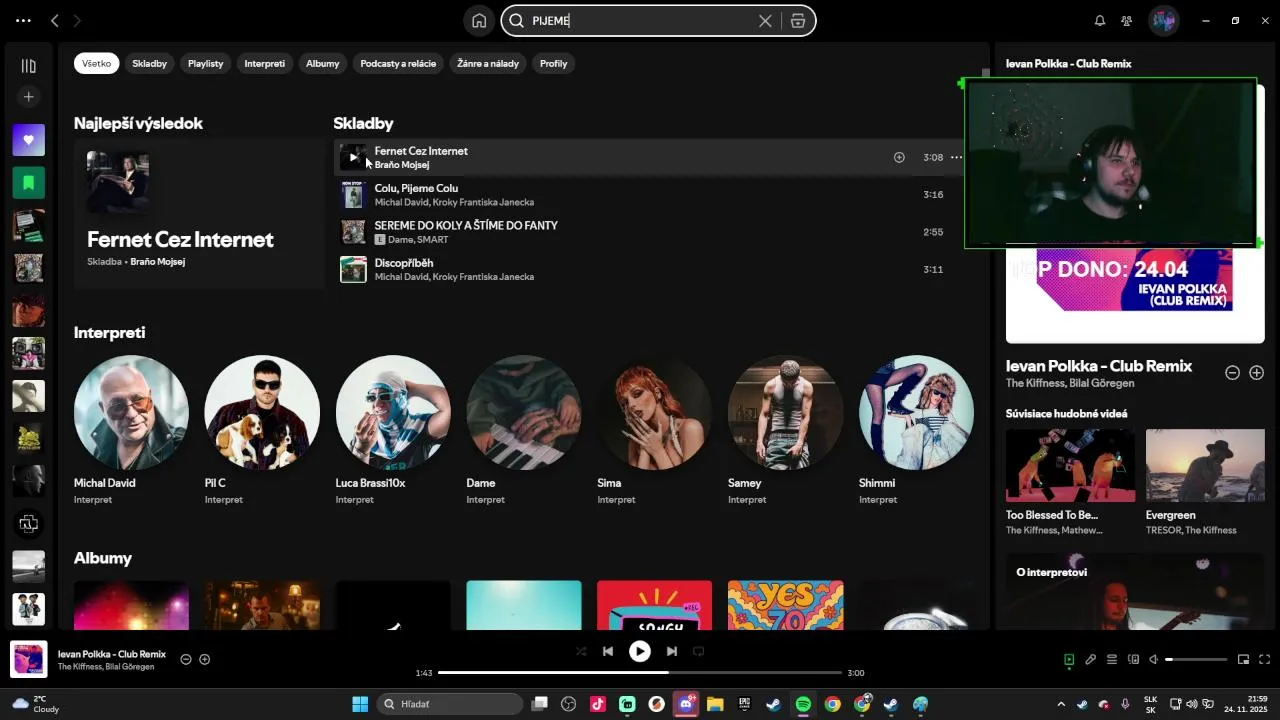Screen dimensions: 1280x720
Task: Open Connect to a device icon
Action: (x=1134, y=659)
